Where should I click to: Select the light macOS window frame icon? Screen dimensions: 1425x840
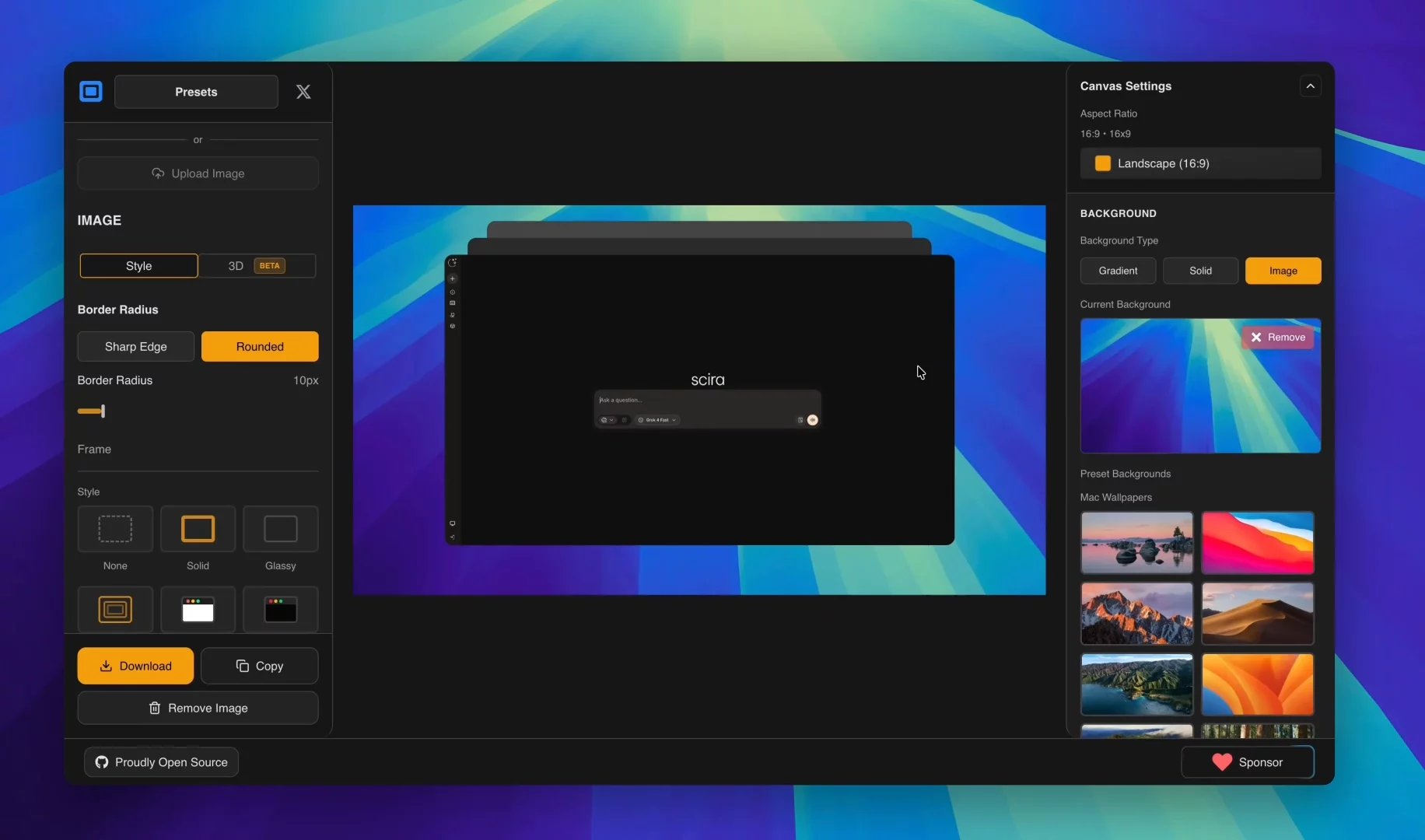[x=198, y=610]
